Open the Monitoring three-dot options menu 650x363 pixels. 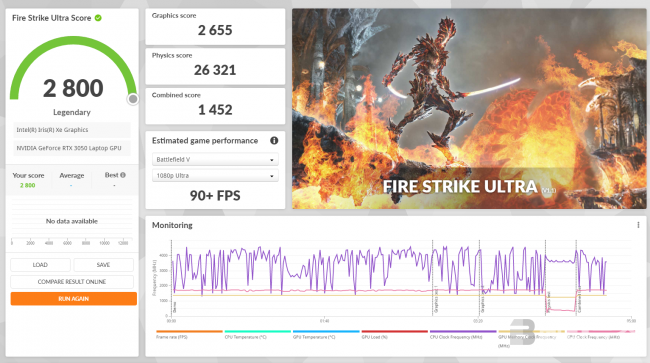point(638,225)
